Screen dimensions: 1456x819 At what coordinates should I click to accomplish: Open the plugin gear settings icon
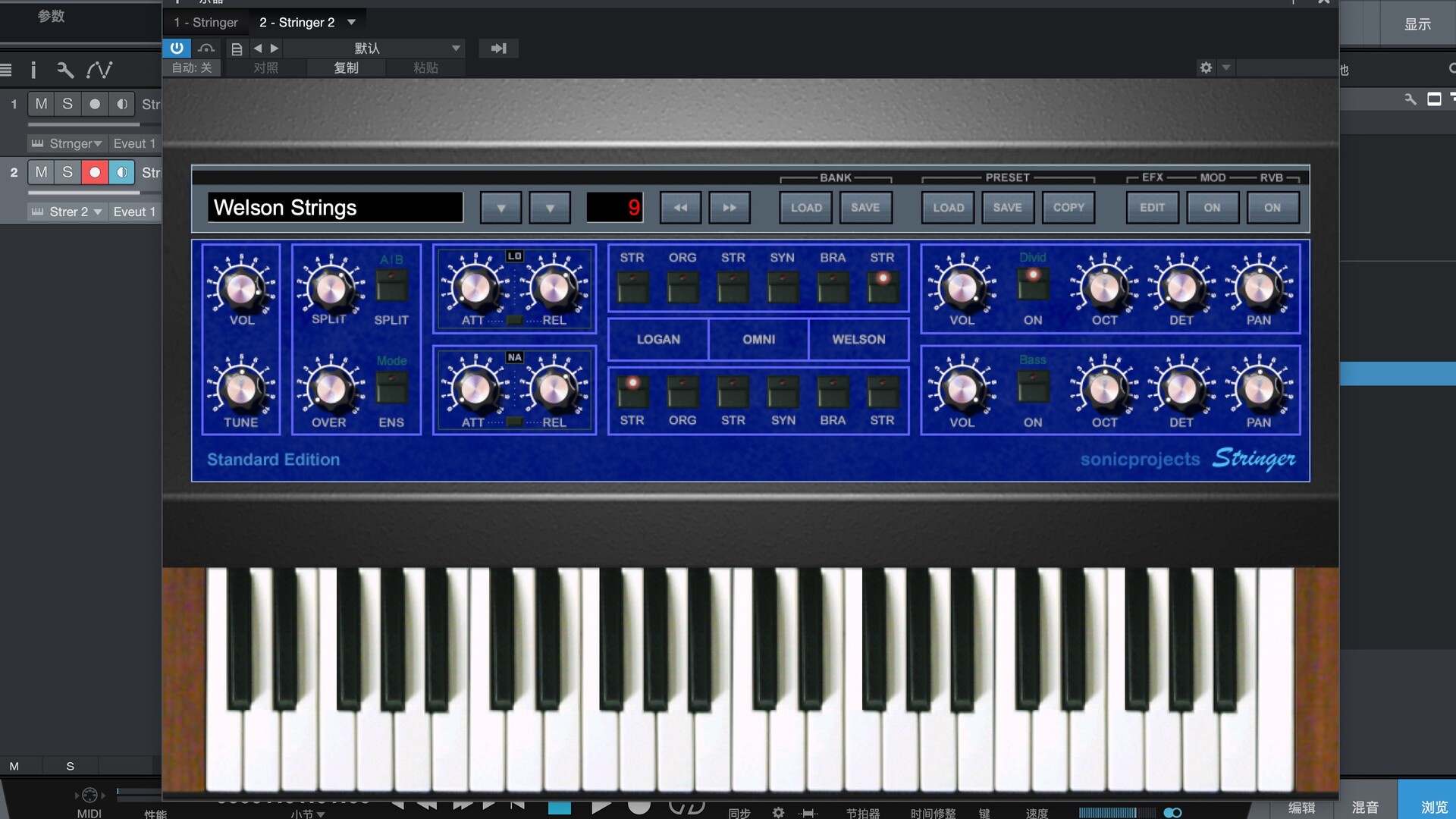tap(1206, 67)
